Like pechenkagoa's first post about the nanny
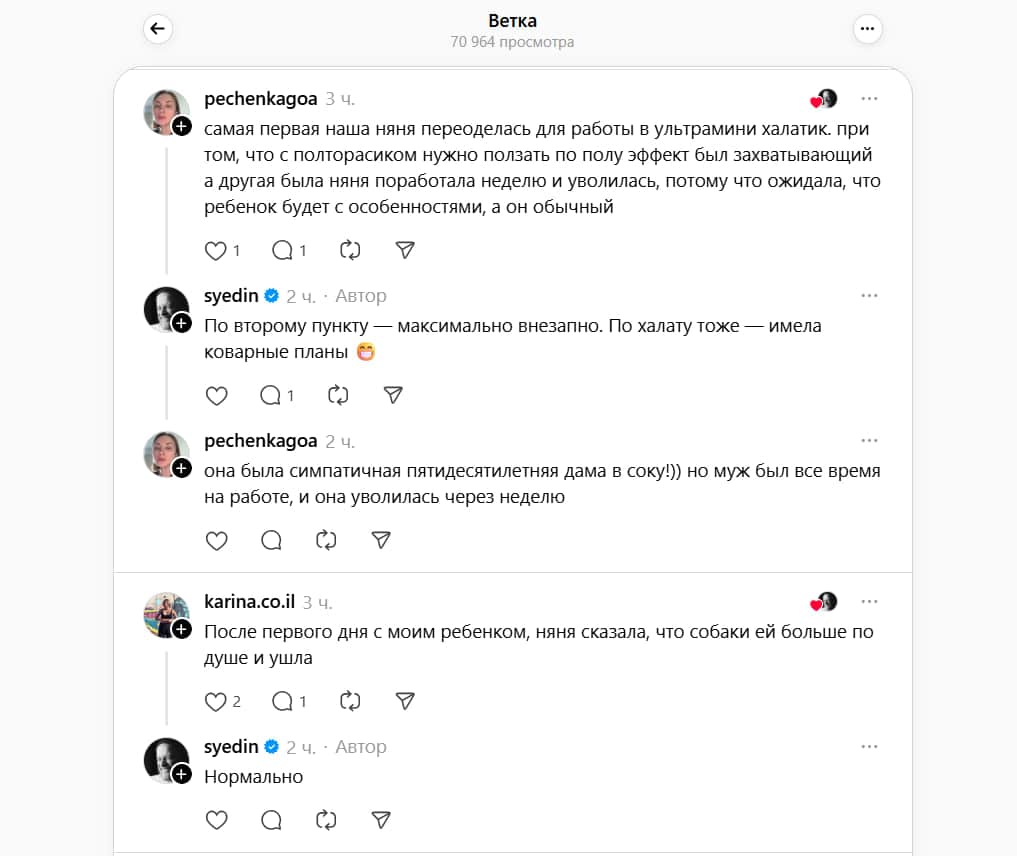1017x856 pixels. pyautogui.click(x=215, y=250)
